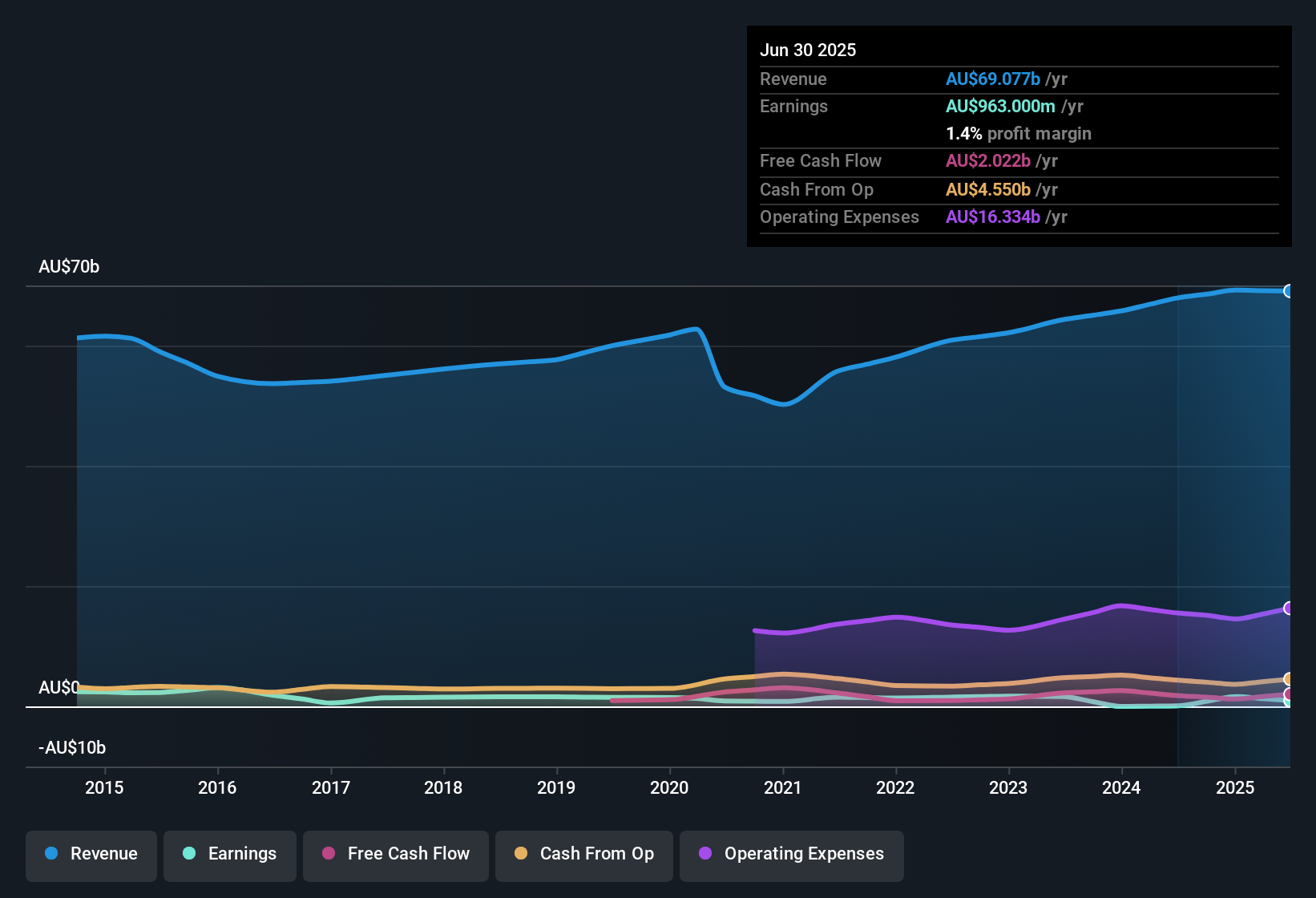This screenshot has width=1316, height=898.
Task: Toggle the Free Cash Flow legend series
Action: point(396,854)
